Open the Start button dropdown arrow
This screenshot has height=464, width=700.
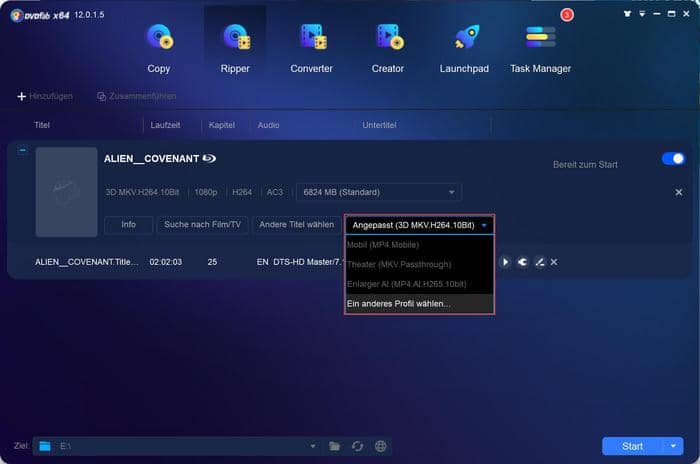click(x=673, y=446)
